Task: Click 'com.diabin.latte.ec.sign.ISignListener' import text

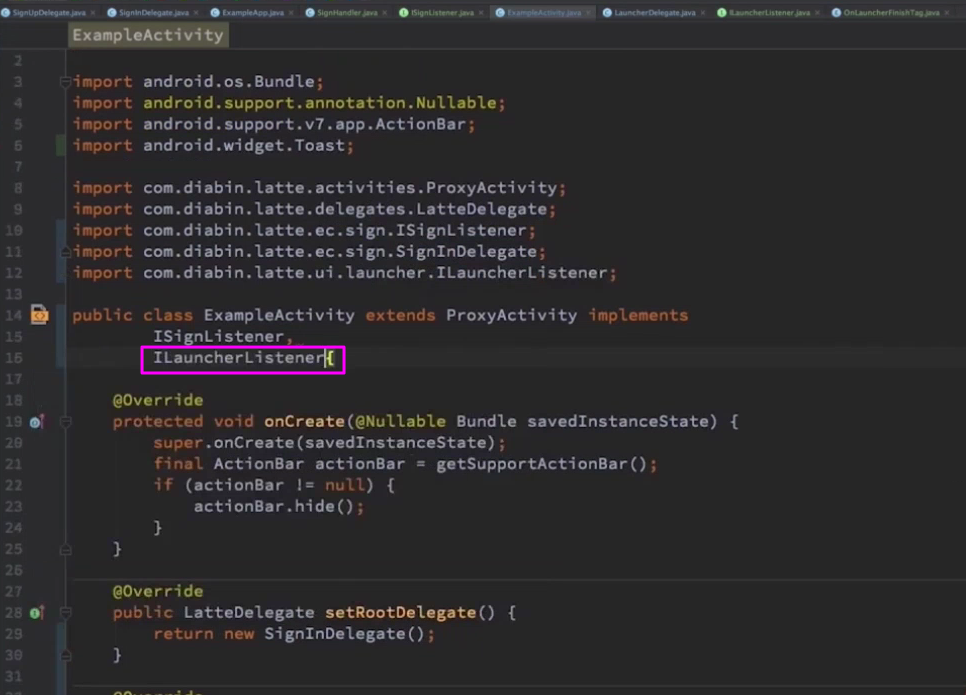Action: (x=335, y=230)
